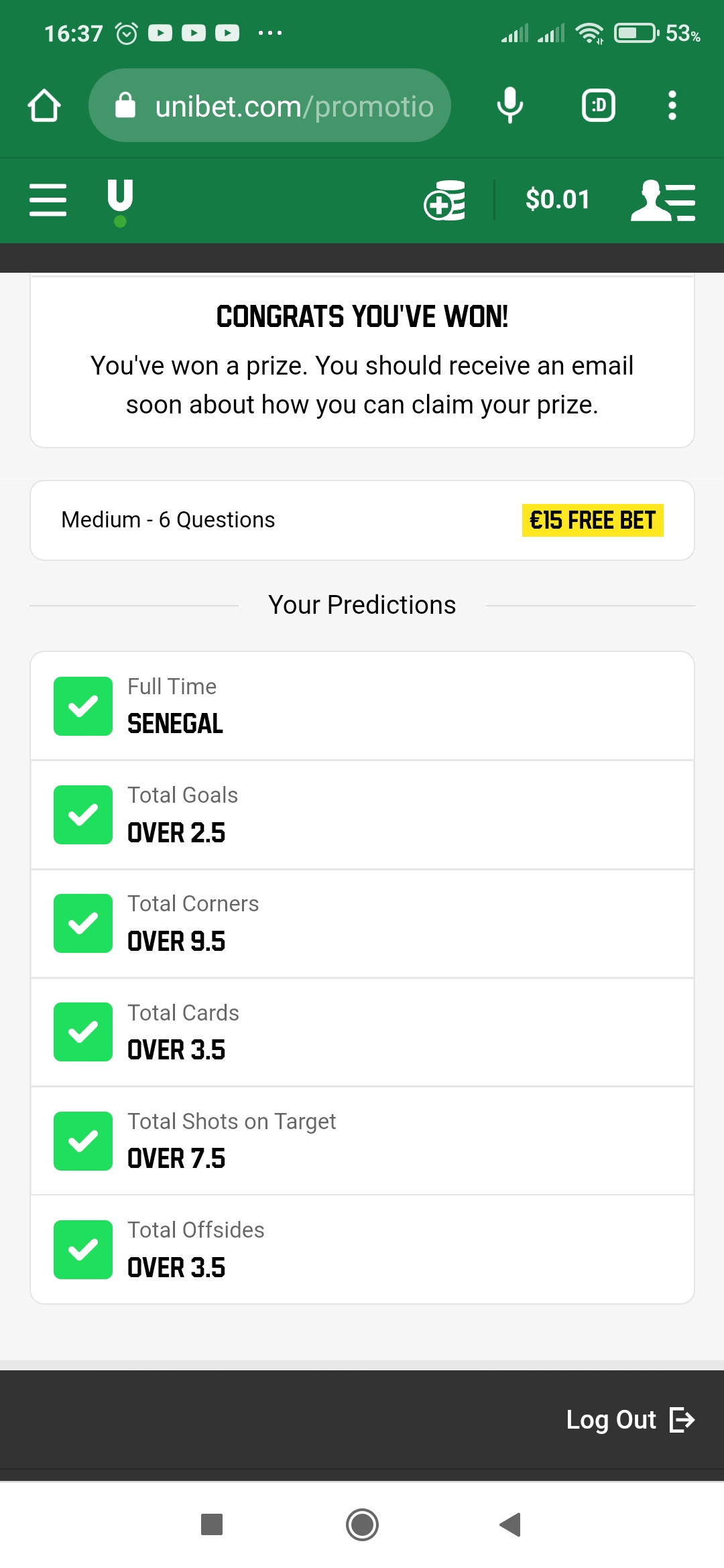This screenshot has height=1568, width=724.
Task: Tap the green check beside Total Goals
Action: [x=83, y=815]
